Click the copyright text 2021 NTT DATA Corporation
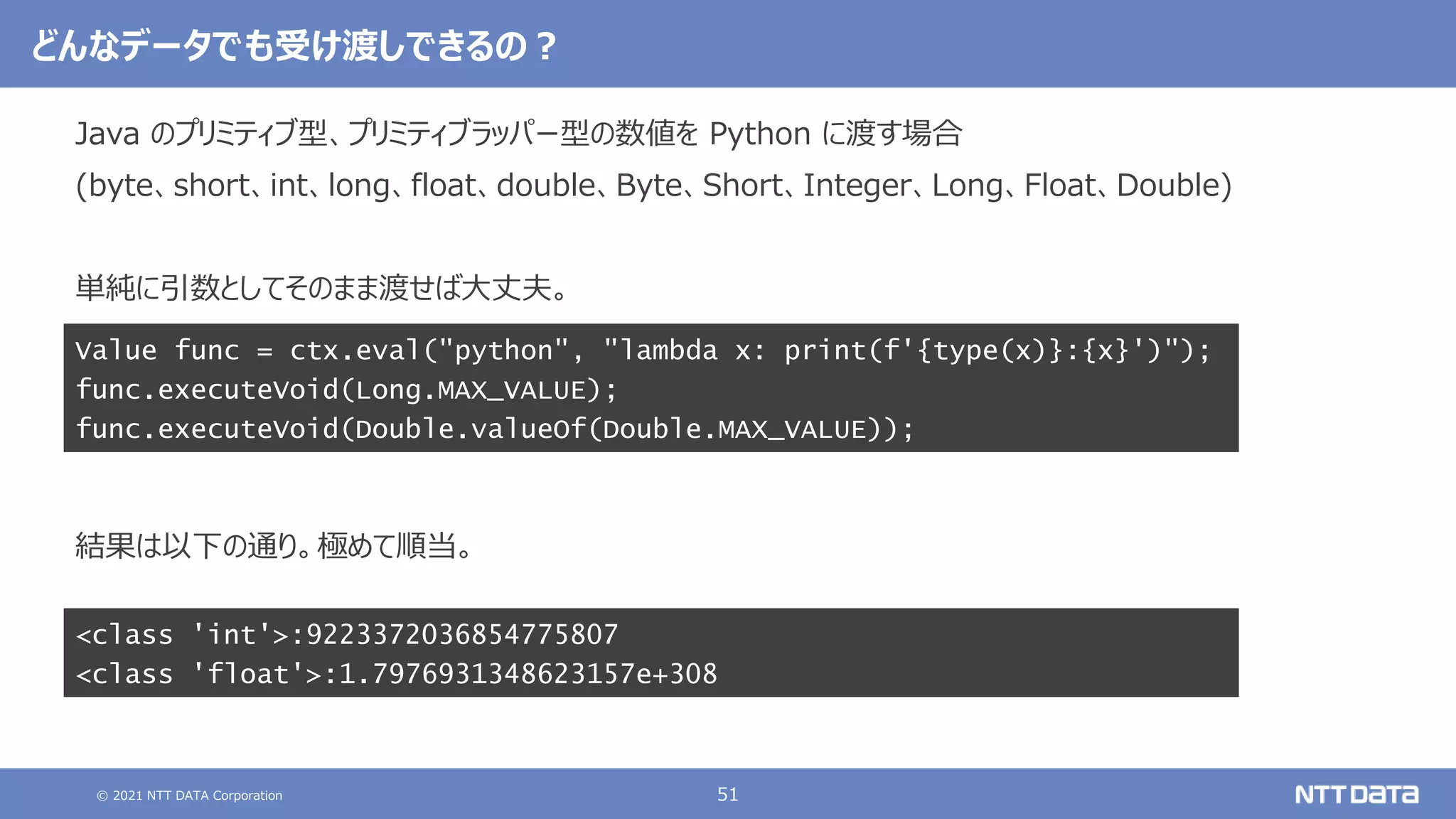Viewport: 1456px width, 819px height. tap(190, 796)
